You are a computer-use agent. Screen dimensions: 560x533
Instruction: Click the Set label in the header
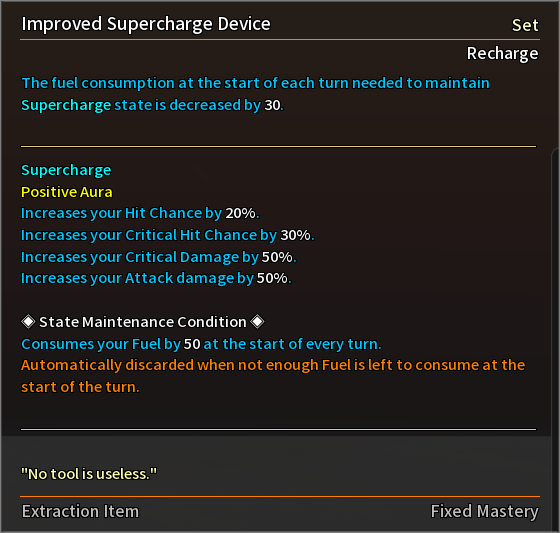[525, 25]
